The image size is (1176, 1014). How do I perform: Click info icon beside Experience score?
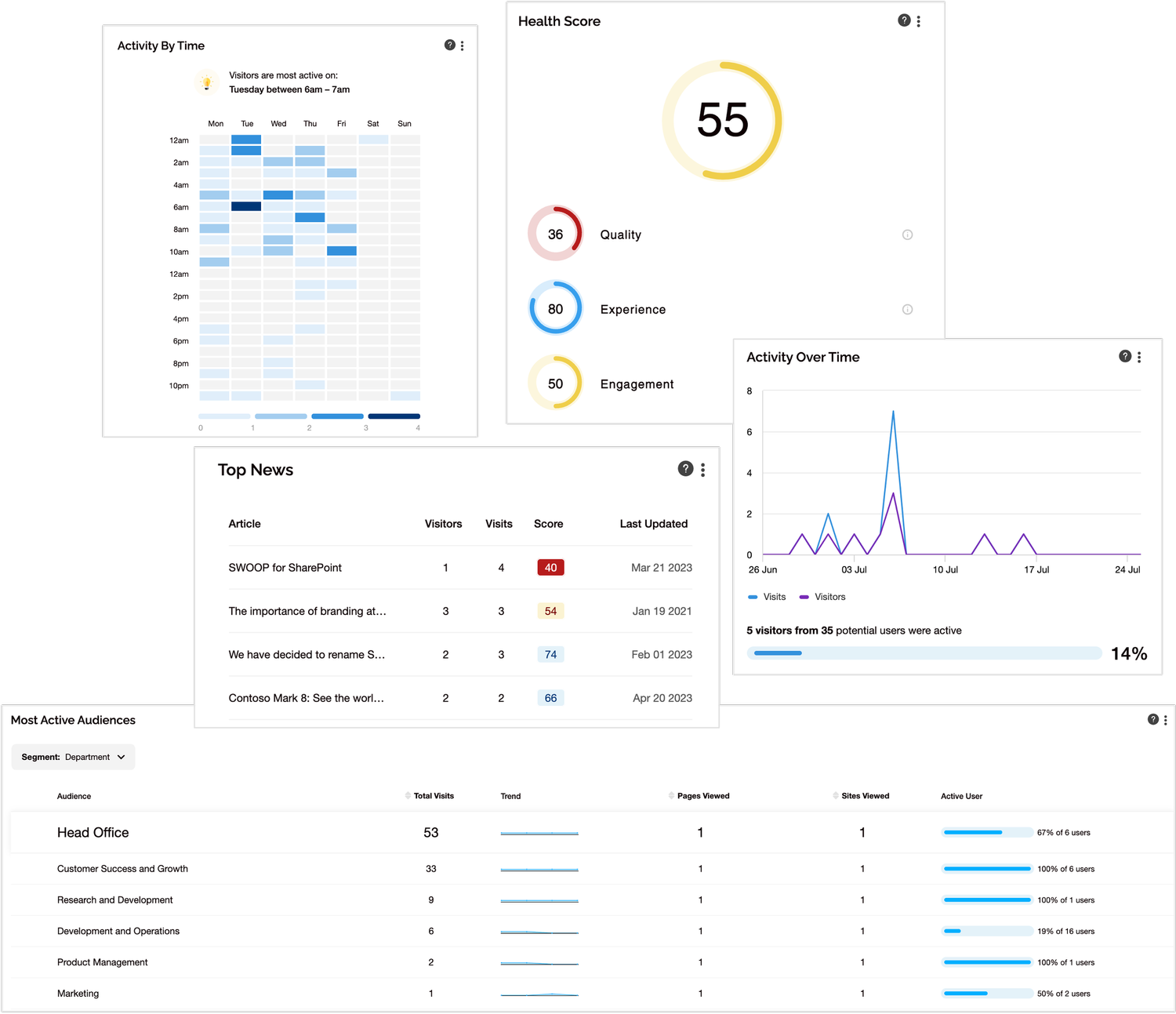click(907, 309)
